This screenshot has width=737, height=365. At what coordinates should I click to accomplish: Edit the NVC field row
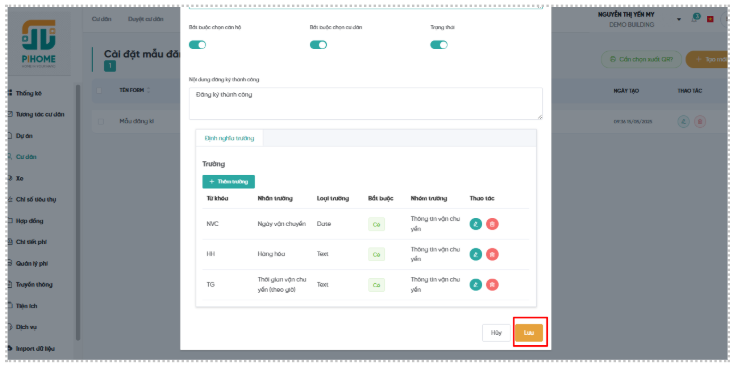(476, 224)
